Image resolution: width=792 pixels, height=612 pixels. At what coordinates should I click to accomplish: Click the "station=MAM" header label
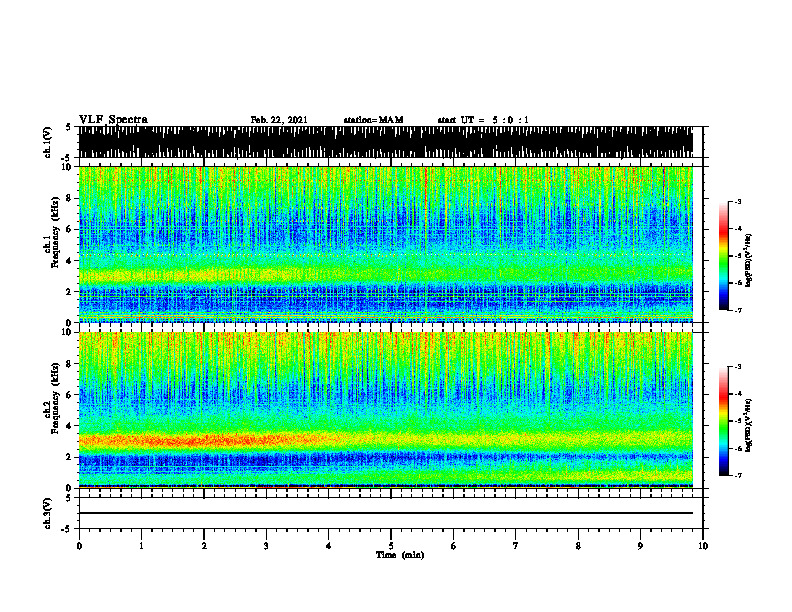point(373,120)
